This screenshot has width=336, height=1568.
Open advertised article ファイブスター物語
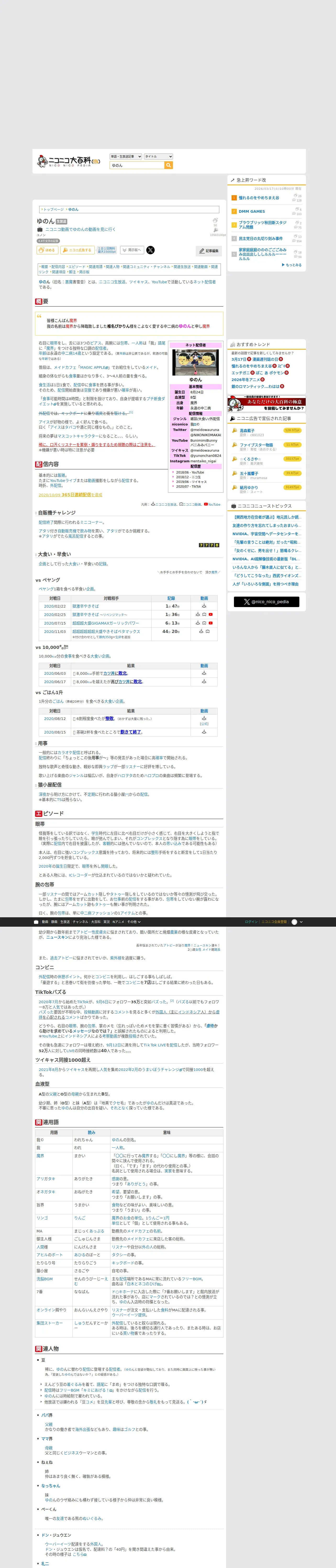point(256,445)
